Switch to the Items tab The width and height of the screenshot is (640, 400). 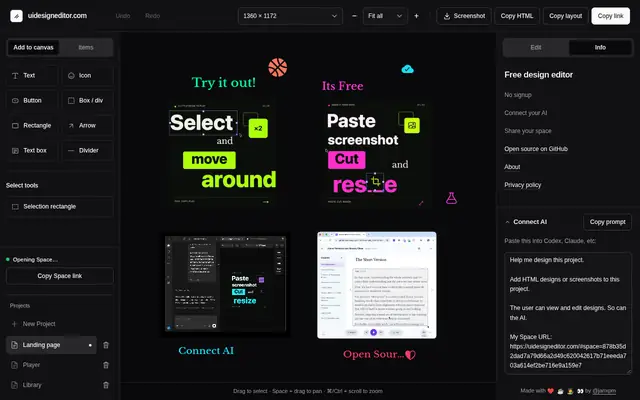click(x=86, y=47)
